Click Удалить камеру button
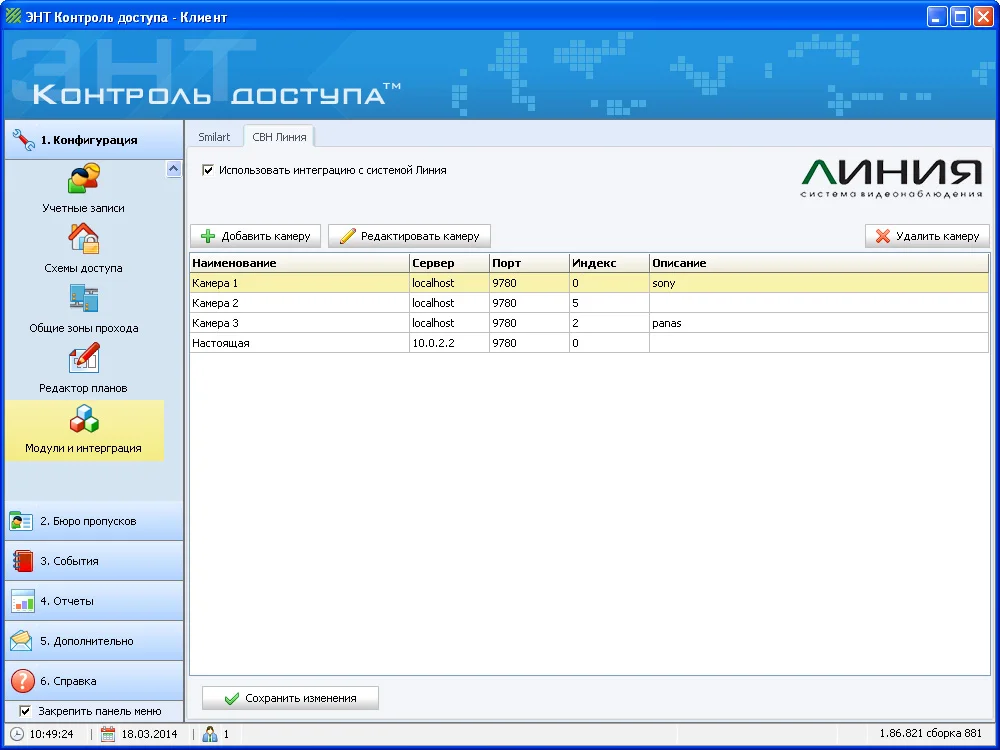This screenshot has width=1000, height=750. (927, 236)
